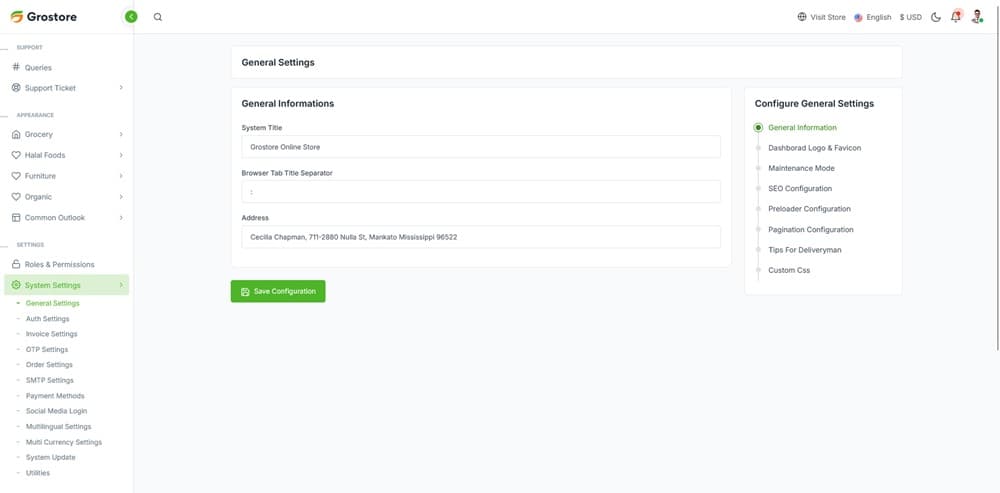This screenshot has width=1000, height=493.
Task: Click the Visit Store globe icon
Action: point(802,17)
